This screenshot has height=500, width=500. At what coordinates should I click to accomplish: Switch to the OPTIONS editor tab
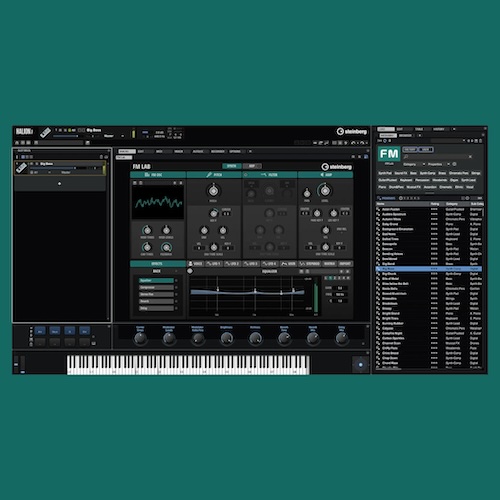[235, 151]
